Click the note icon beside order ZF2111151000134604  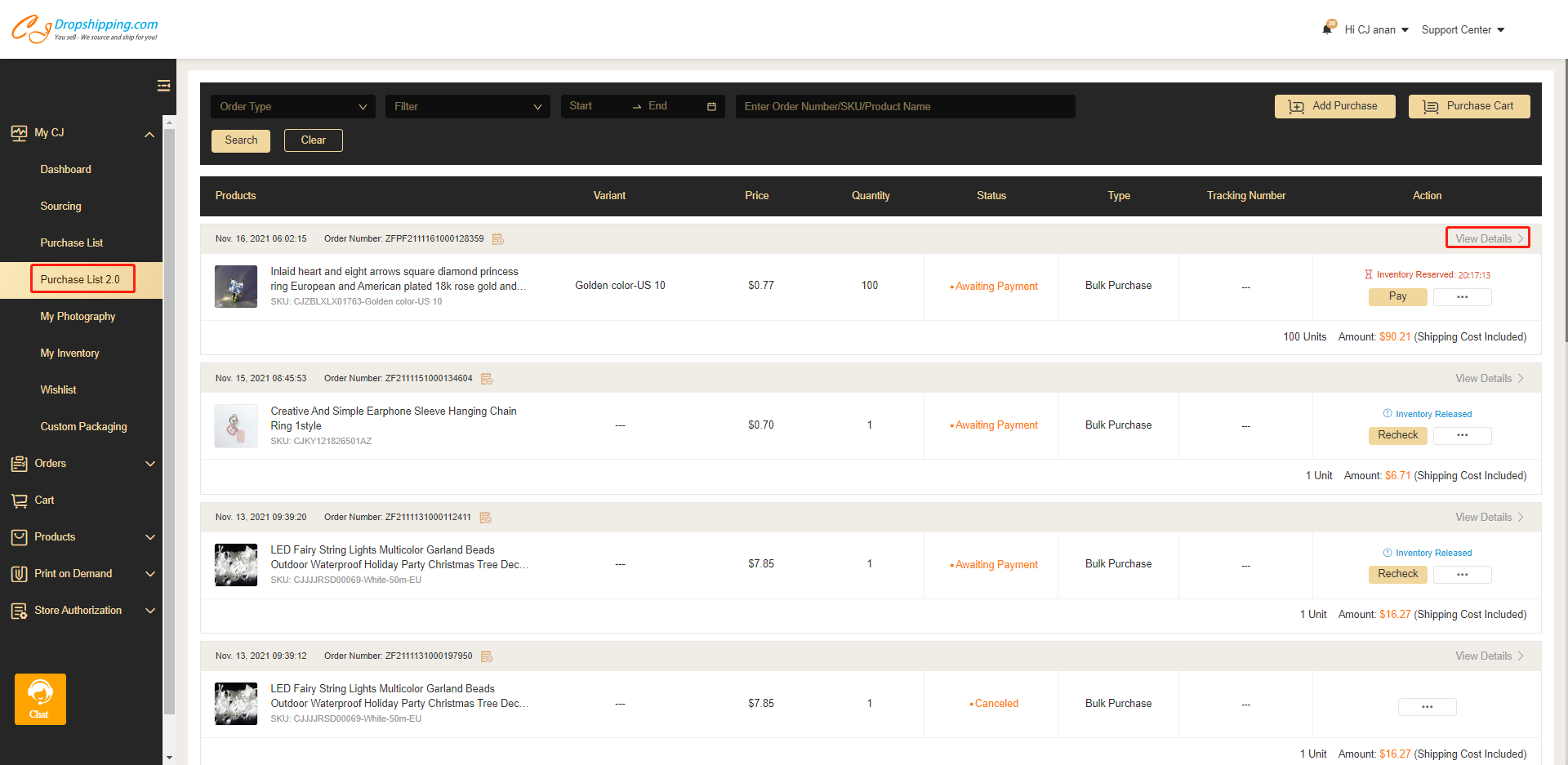click(x=487, y=379)
